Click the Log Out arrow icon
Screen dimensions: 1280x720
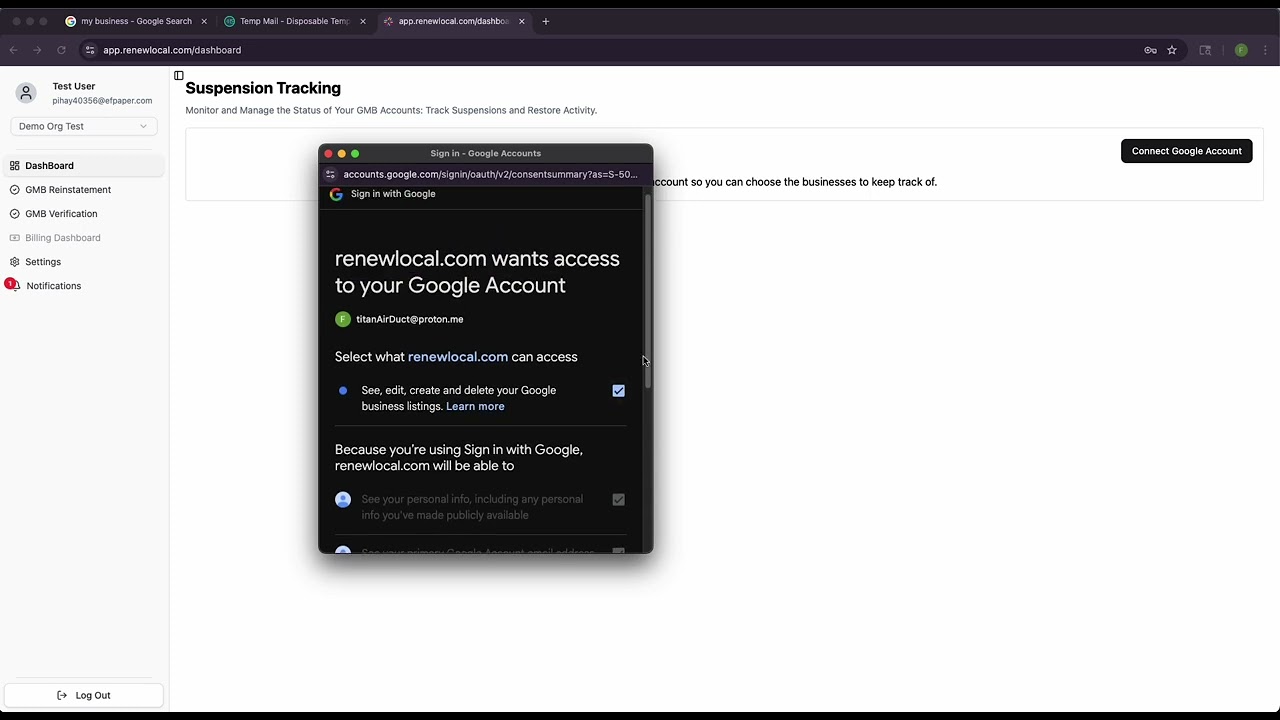click(x=62, y=695)
